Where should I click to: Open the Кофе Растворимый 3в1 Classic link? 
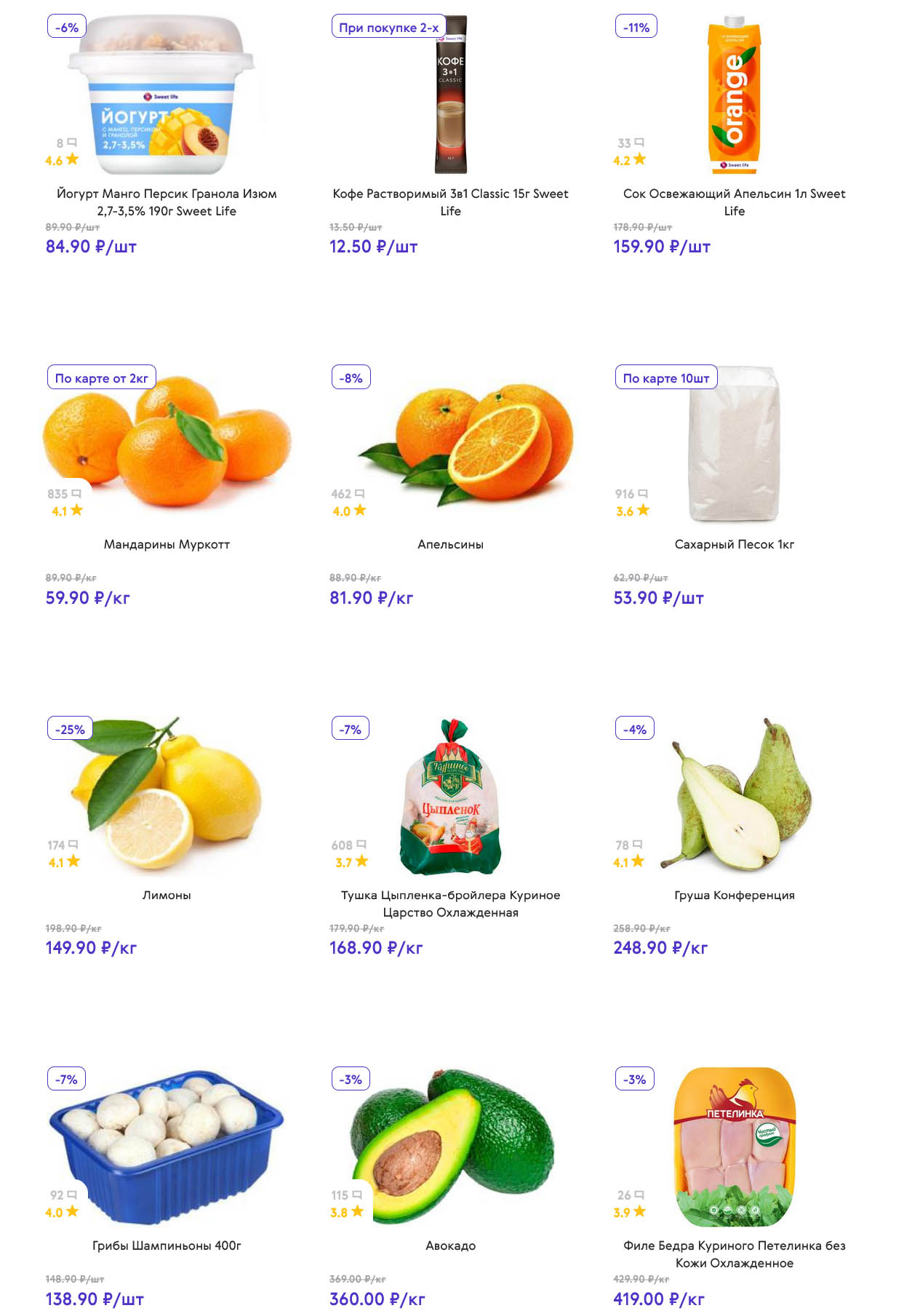tap(450, 202)
